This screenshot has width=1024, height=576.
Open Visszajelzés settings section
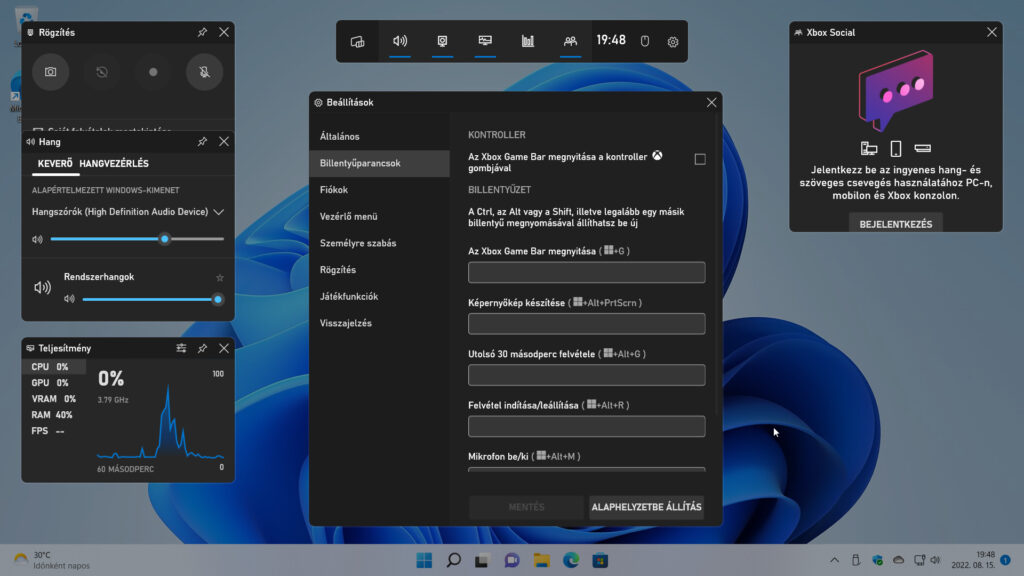[379, 323]
